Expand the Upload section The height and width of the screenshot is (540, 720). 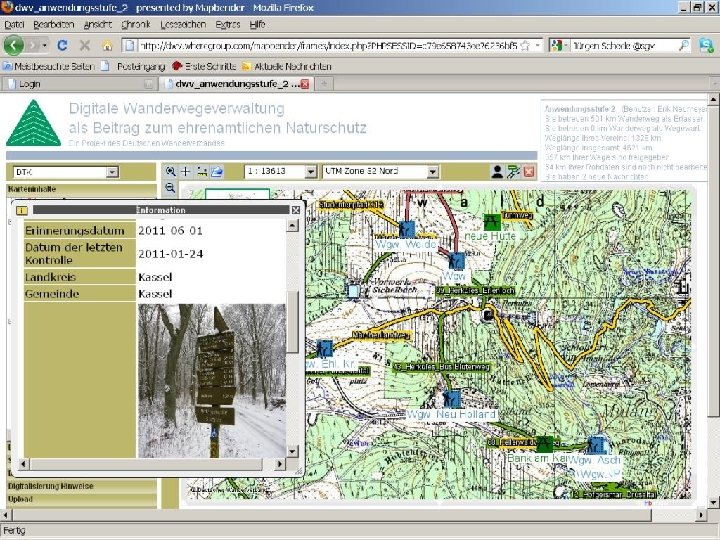(x=81, y=499)
